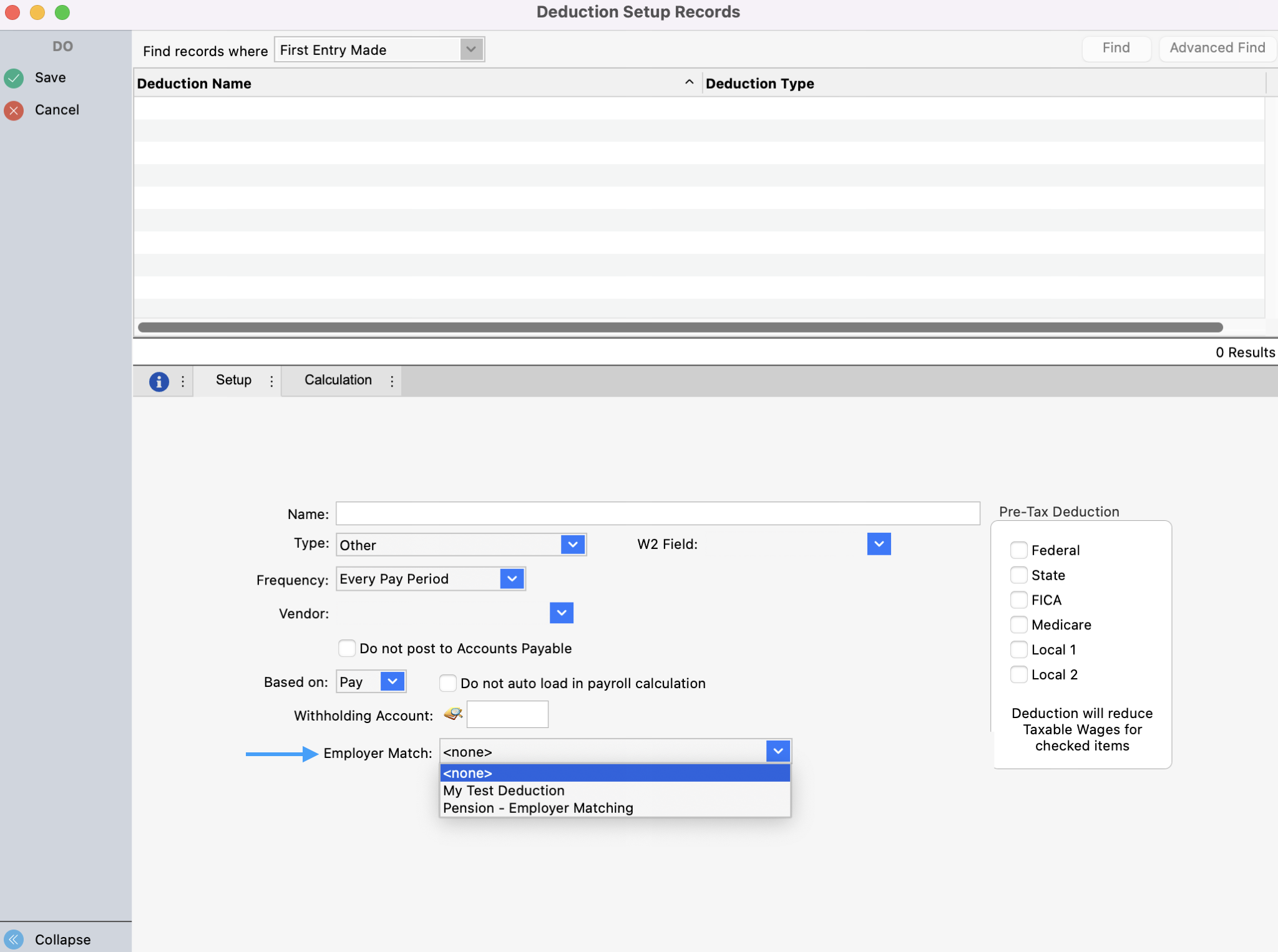Click the Withholding Account lookup icon
The image size is (1278, 952).
[x=453, y=714]
